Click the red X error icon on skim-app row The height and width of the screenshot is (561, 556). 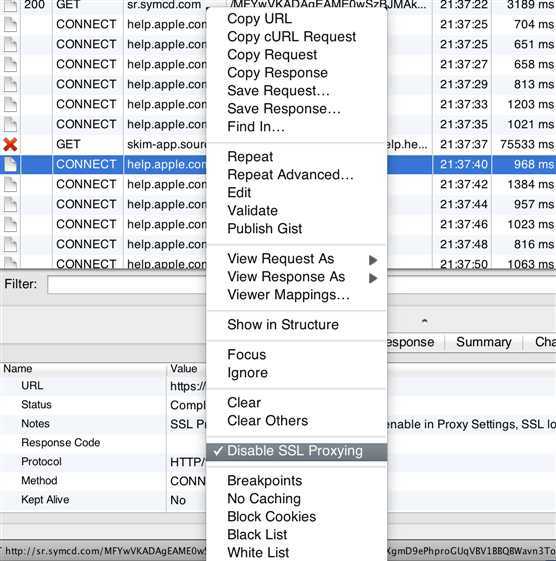click(x=10, y=145)
